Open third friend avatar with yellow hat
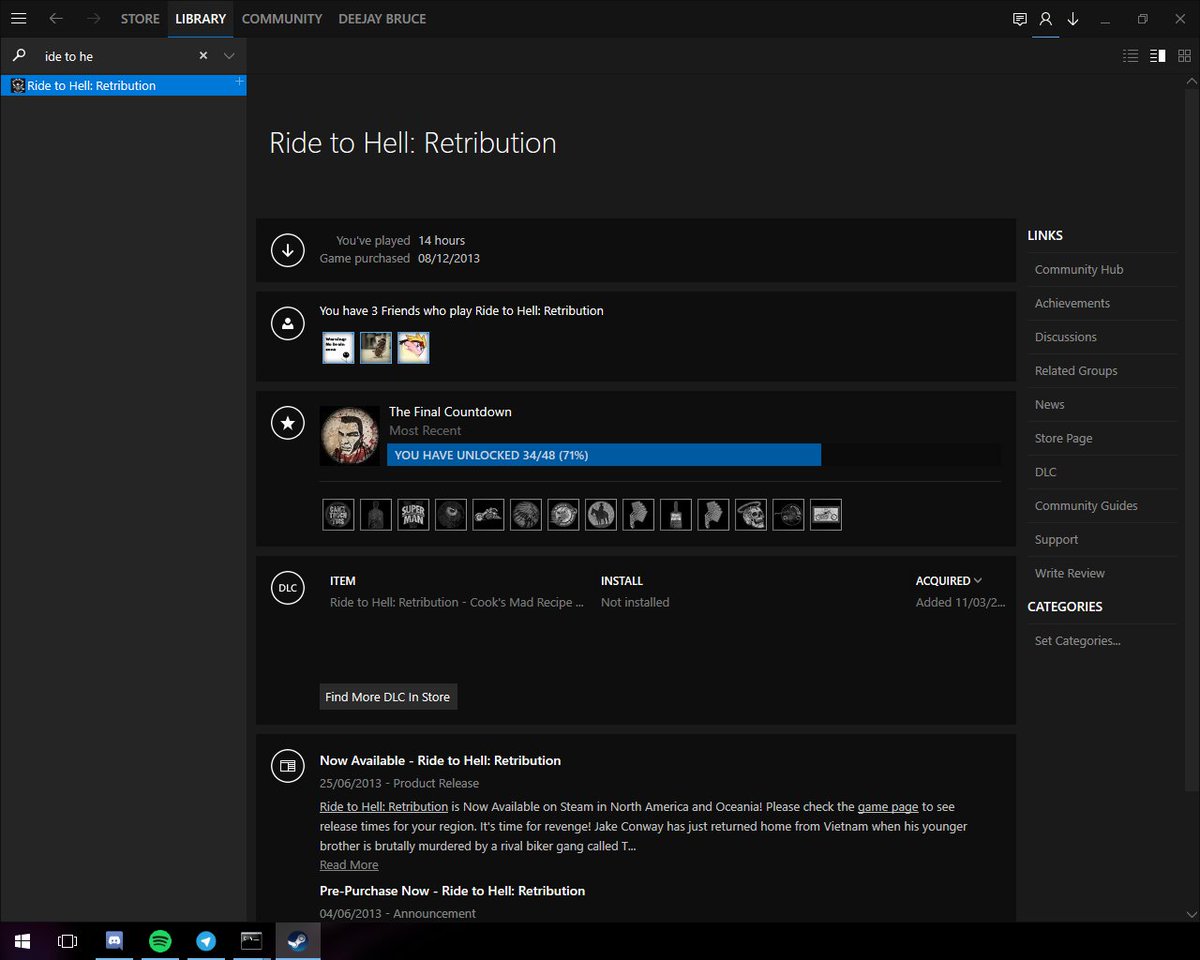The height and width of the screenshot is (960, 1200). 413,348
